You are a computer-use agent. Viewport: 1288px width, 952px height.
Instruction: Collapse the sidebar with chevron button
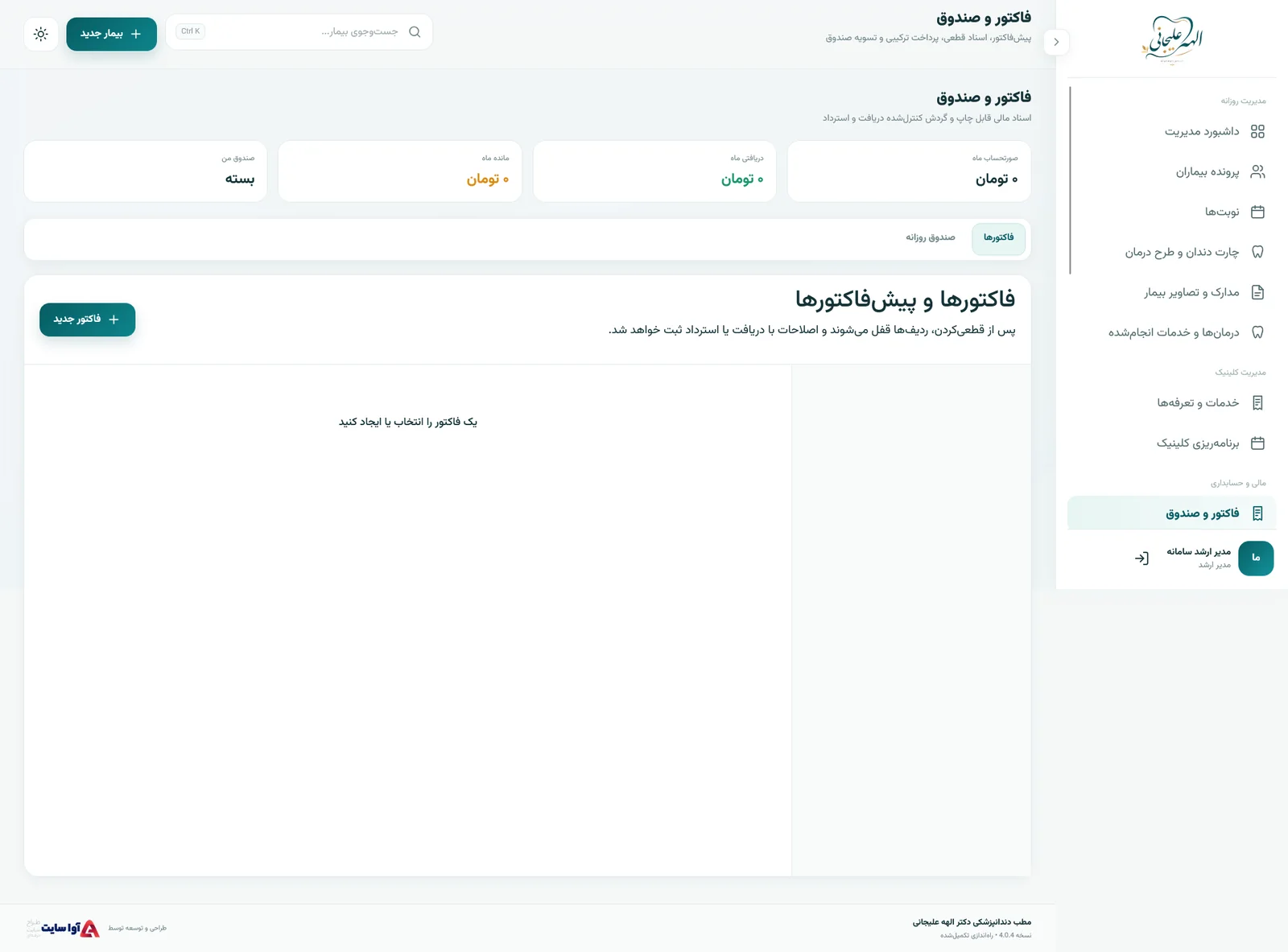tap(1056, 42)
